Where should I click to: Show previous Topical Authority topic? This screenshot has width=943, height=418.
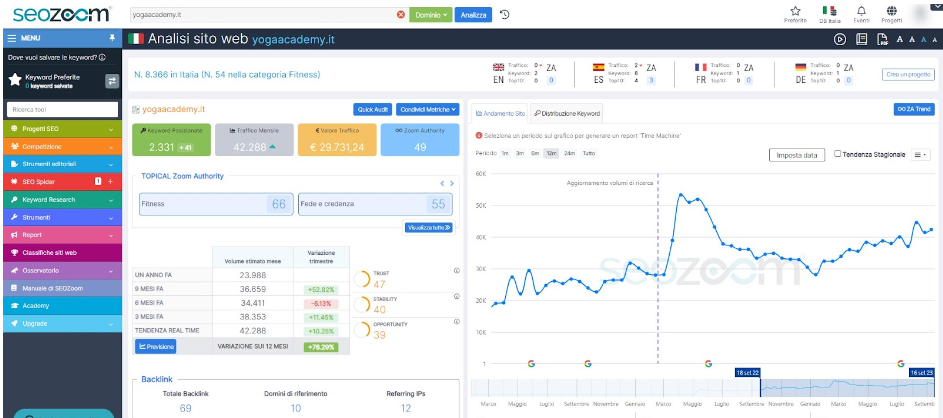[x=442, y=183]
